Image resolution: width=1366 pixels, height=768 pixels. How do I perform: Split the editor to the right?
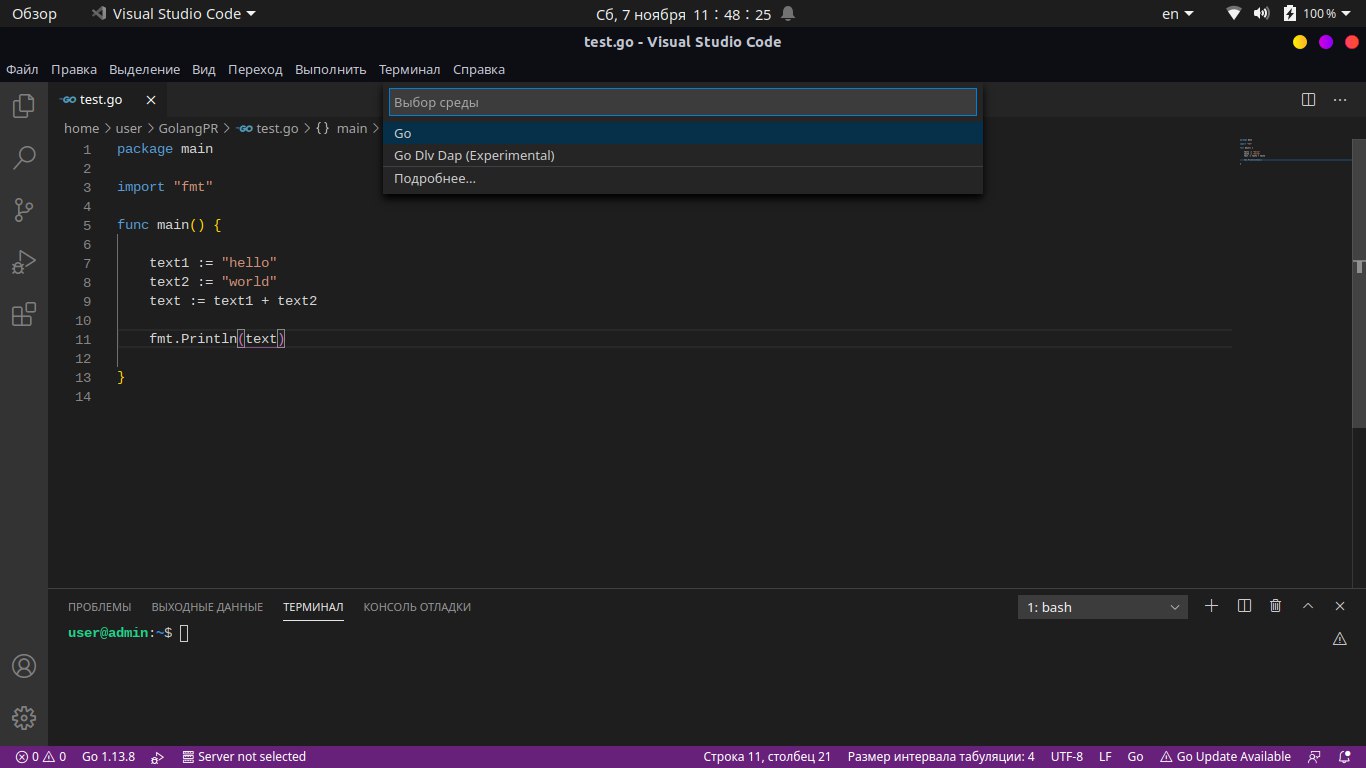1308,100
